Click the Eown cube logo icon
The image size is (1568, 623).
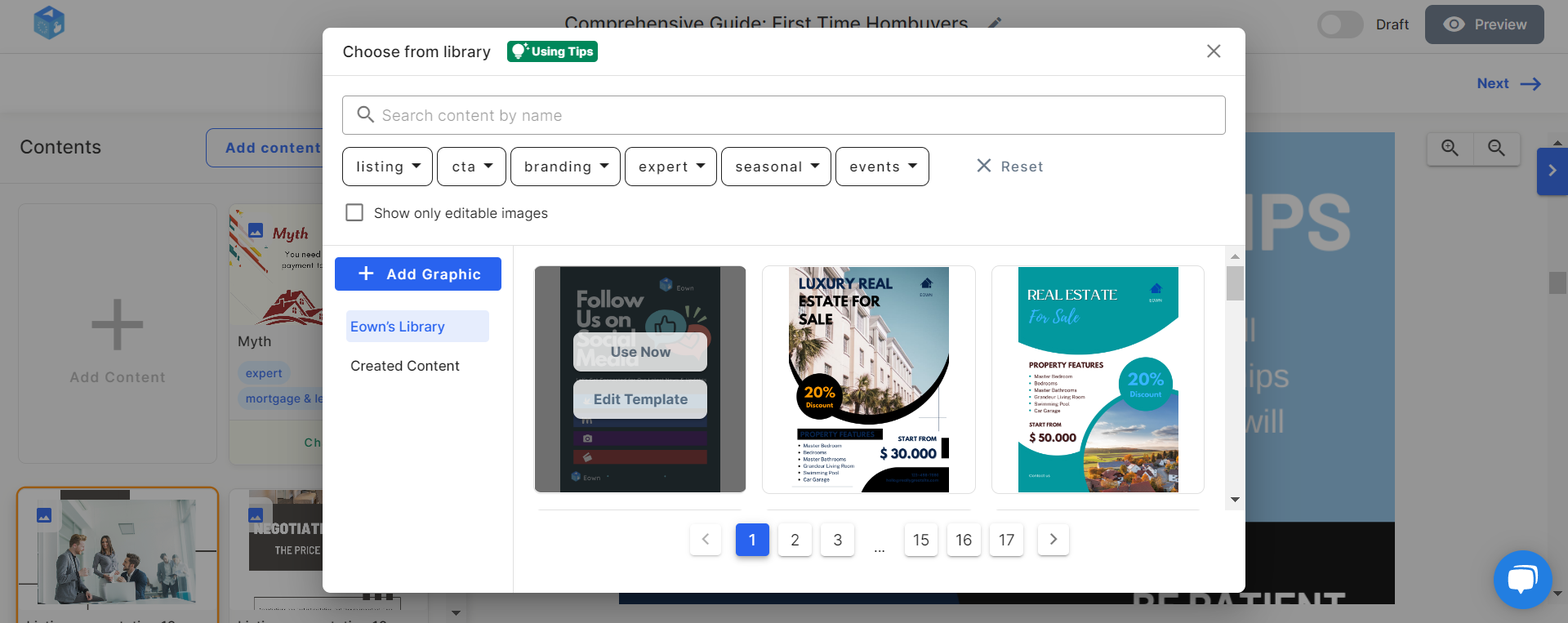point(49,23)
